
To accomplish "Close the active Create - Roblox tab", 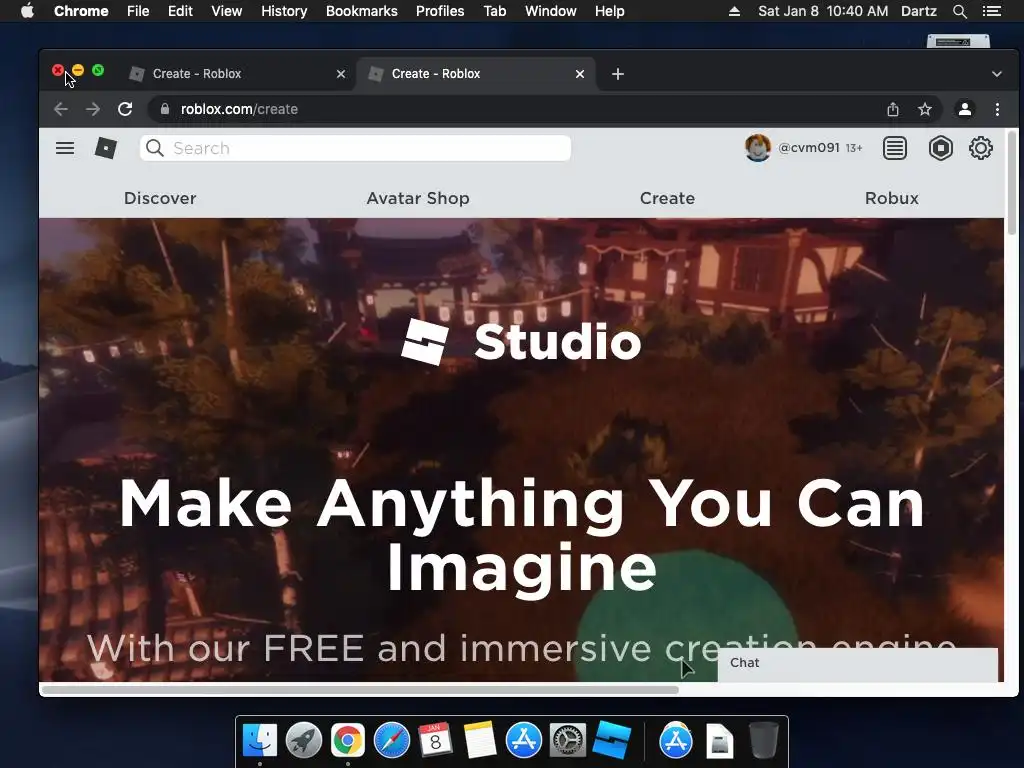I will pos(579,74).
